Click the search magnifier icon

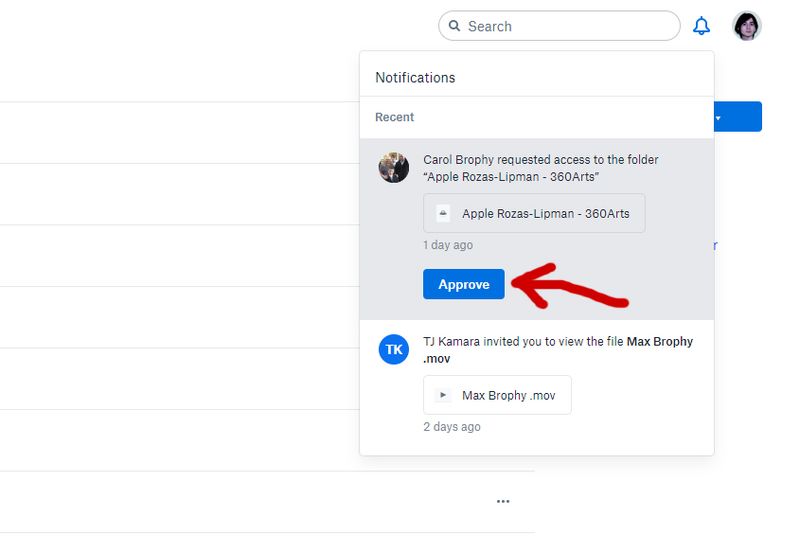point(455,26)
